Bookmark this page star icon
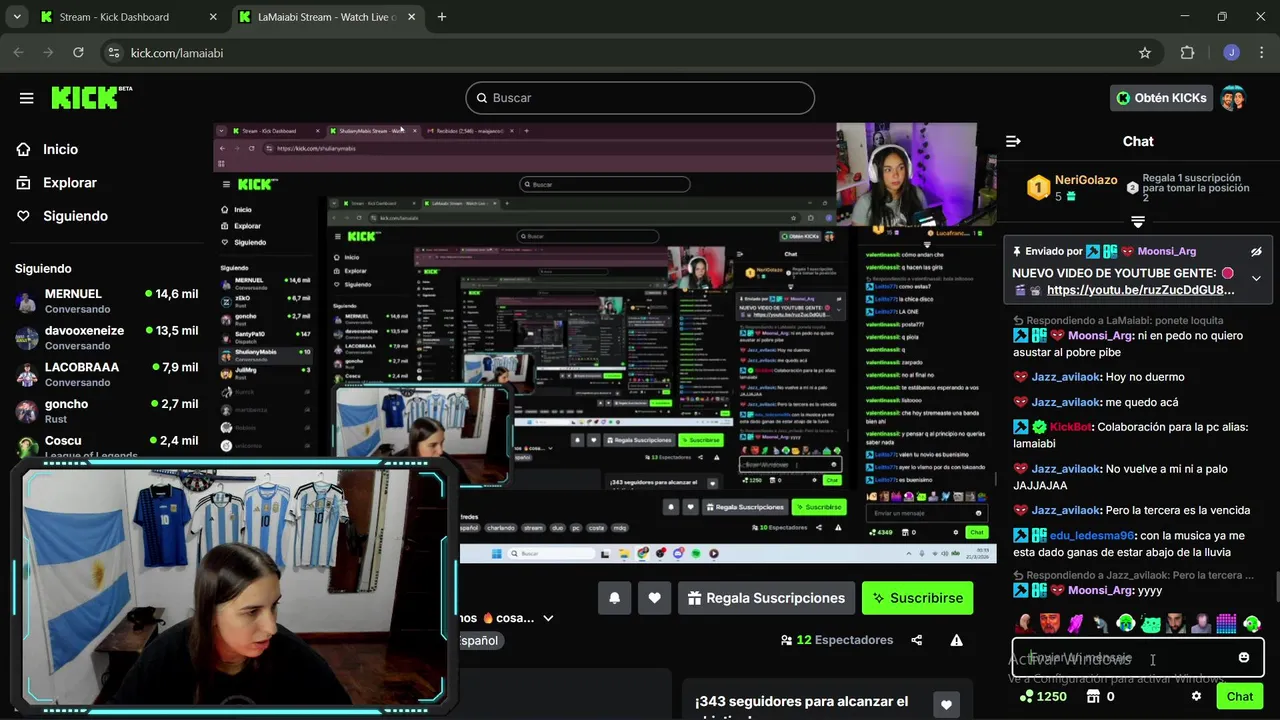This screenshot has height=720, width=1280. click(x=1145, y=53)
